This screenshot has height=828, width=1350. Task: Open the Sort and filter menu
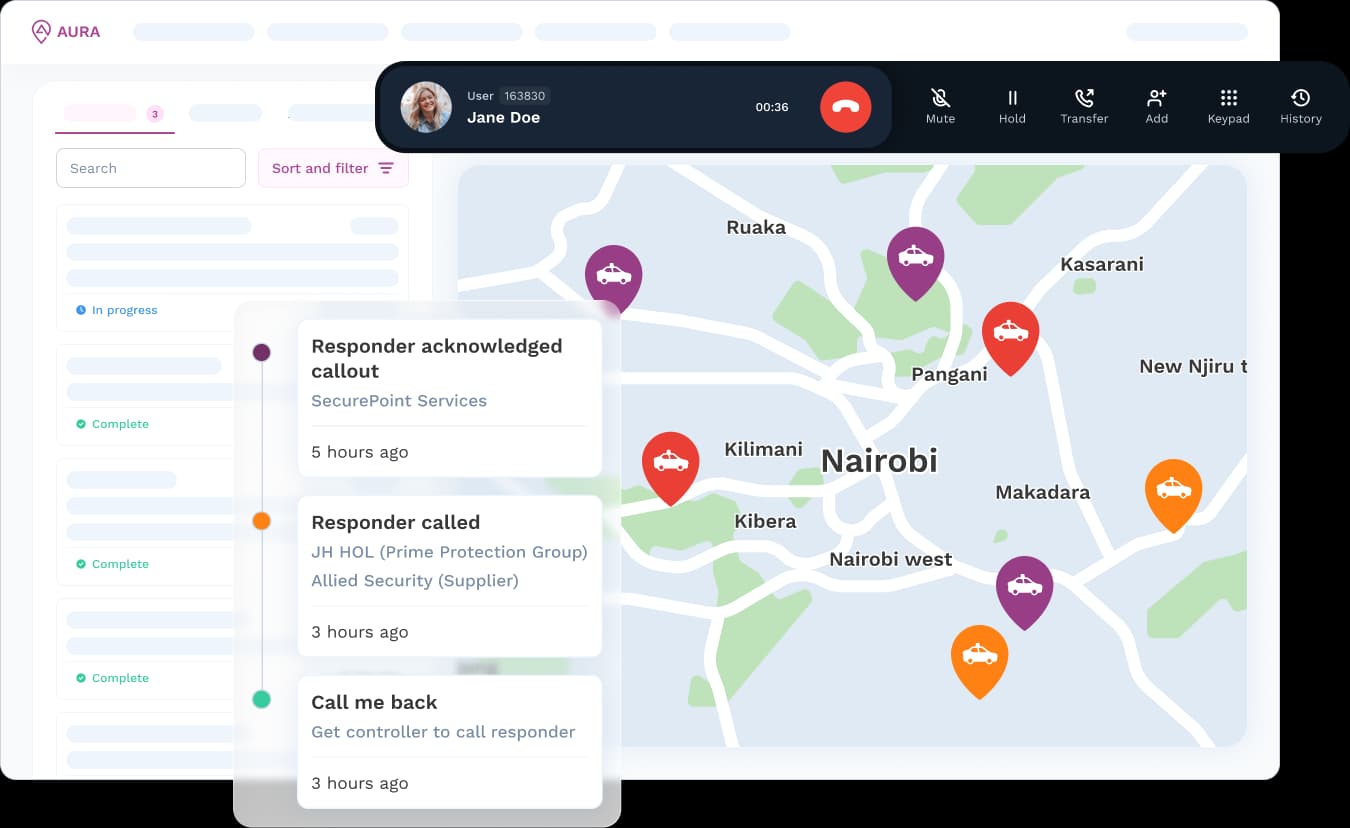[x=333, y=168]
